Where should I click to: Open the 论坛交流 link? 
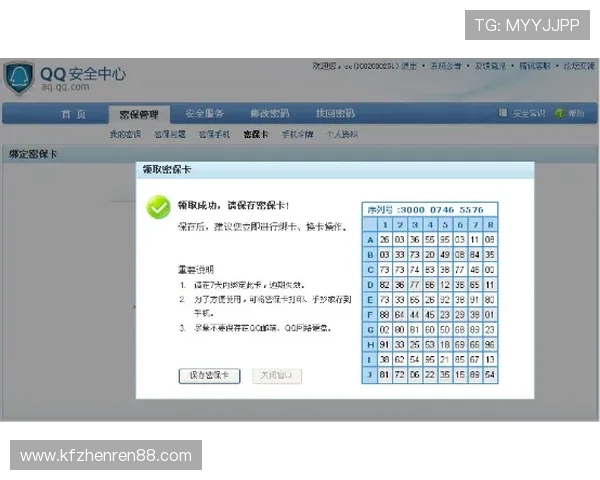(579, 66)
